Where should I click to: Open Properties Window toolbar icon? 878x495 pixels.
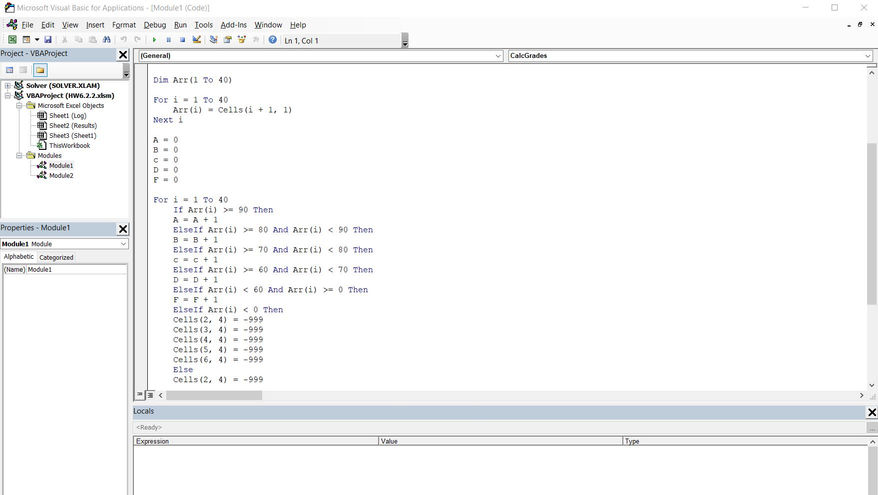227,40
